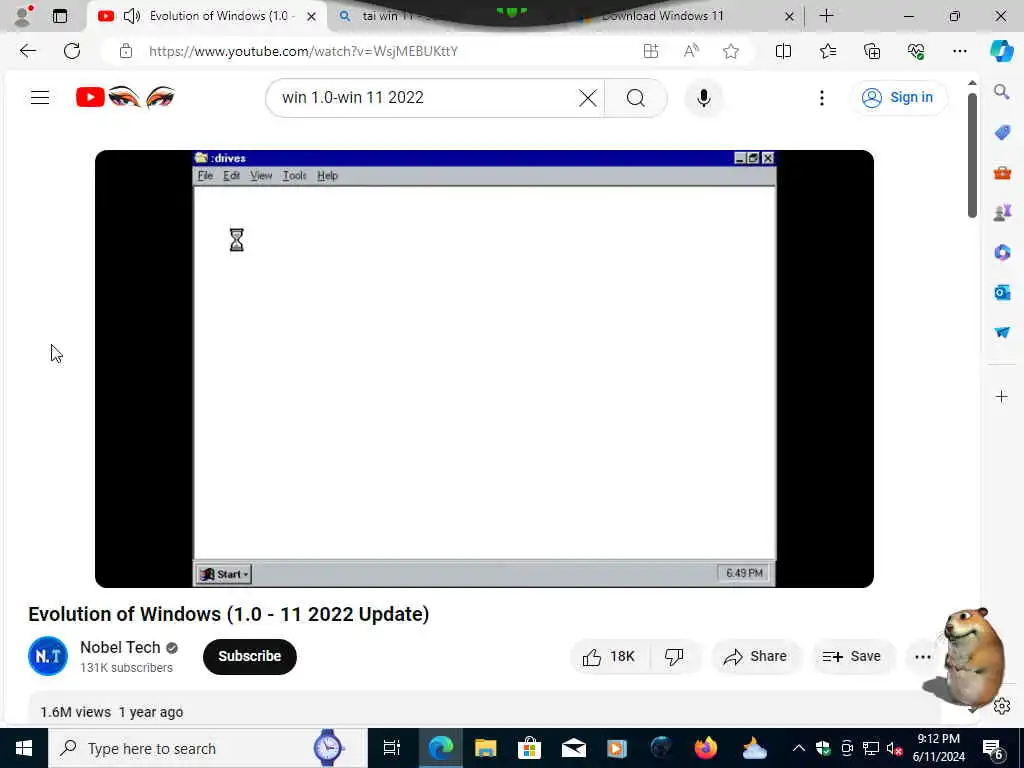This screenshot has width=1024, height=768.
Task: Show hidden system tray icons
Action: tap(798, 748)
